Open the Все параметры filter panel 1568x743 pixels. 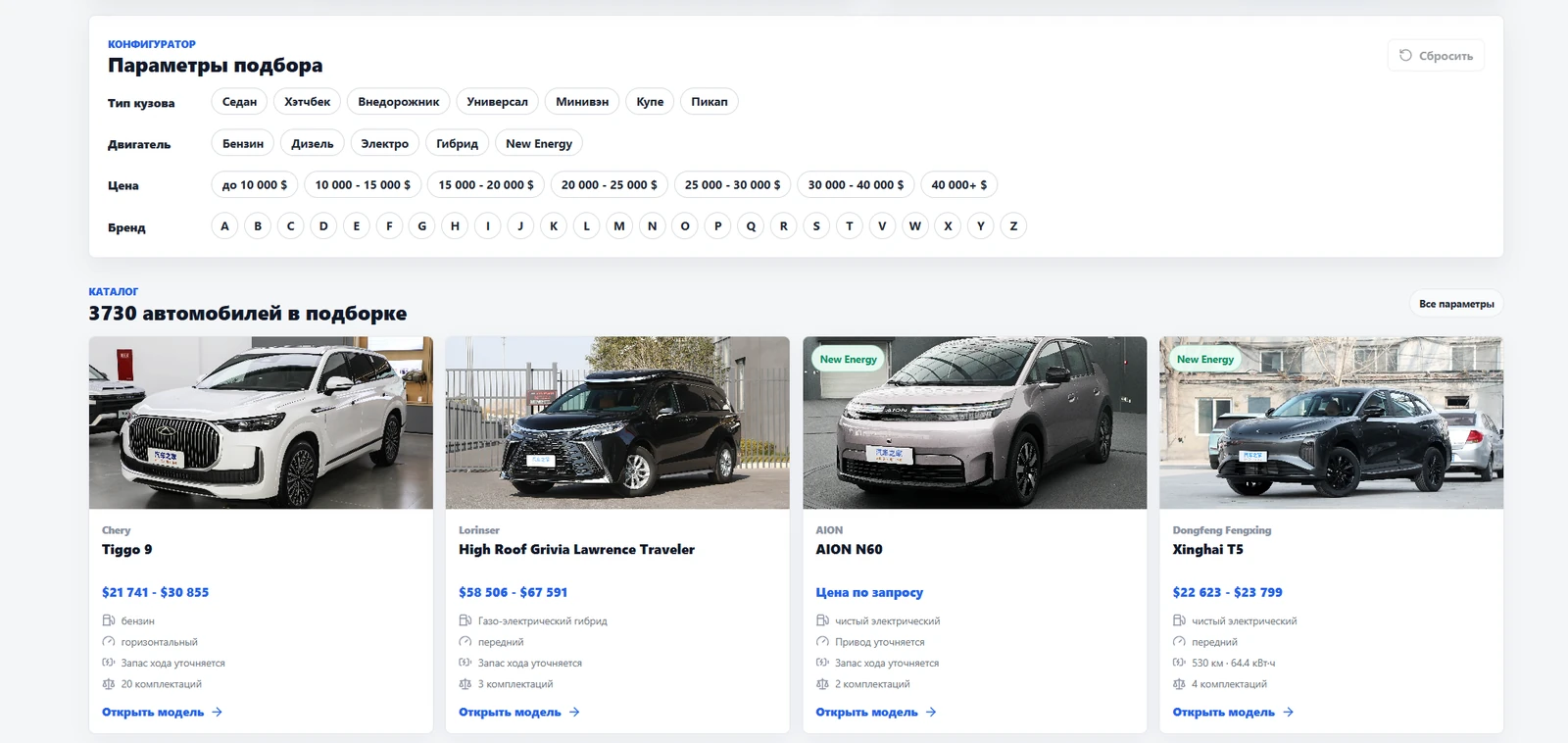click(1456, 304)
